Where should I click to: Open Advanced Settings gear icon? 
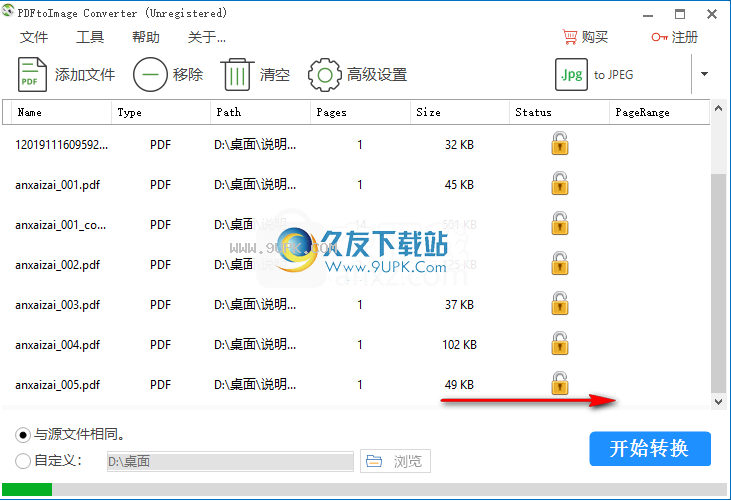tap(324, 75)
